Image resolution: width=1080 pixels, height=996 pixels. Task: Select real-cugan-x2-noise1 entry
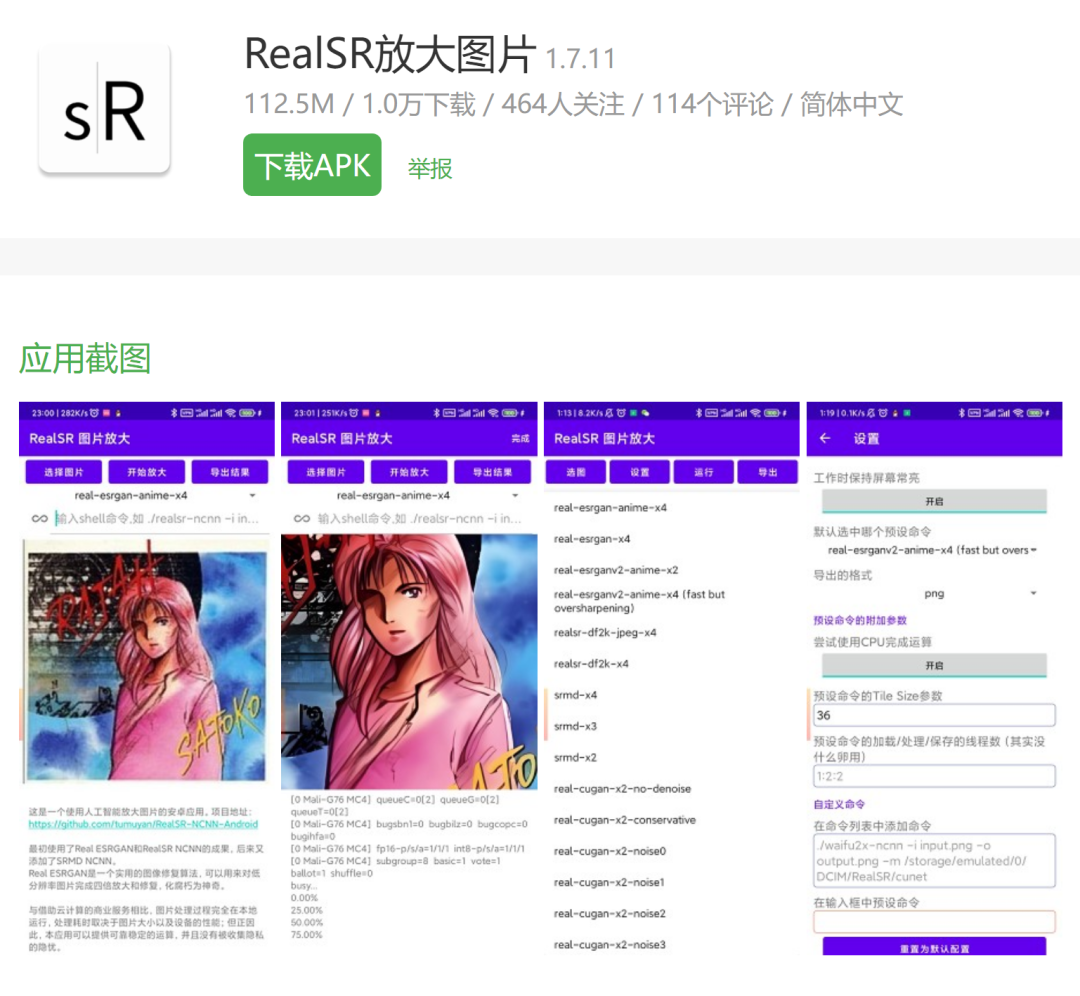(609, 882)
